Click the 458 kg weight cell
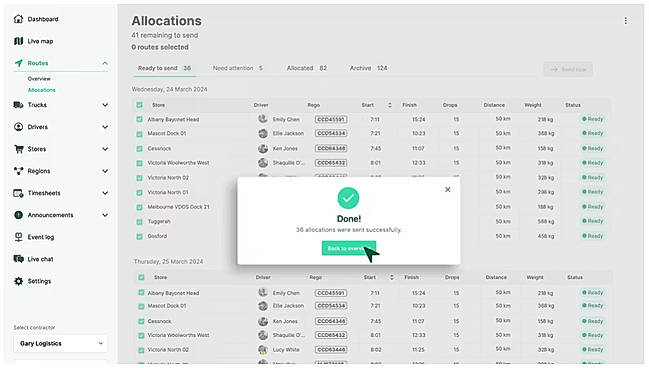This screenshot has height=368, width=649. (x=546, y=236)
